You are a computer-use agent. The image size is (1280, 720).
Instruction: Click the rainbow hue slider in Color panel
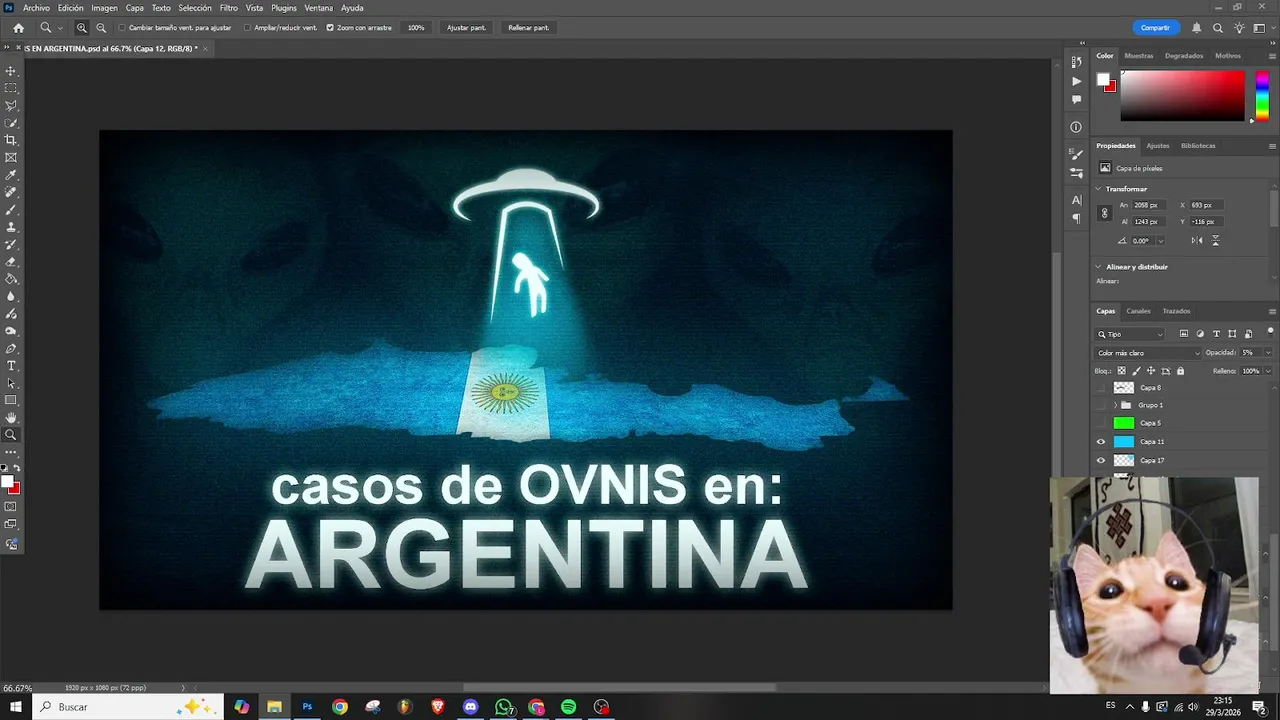(x=1262, y=96)
